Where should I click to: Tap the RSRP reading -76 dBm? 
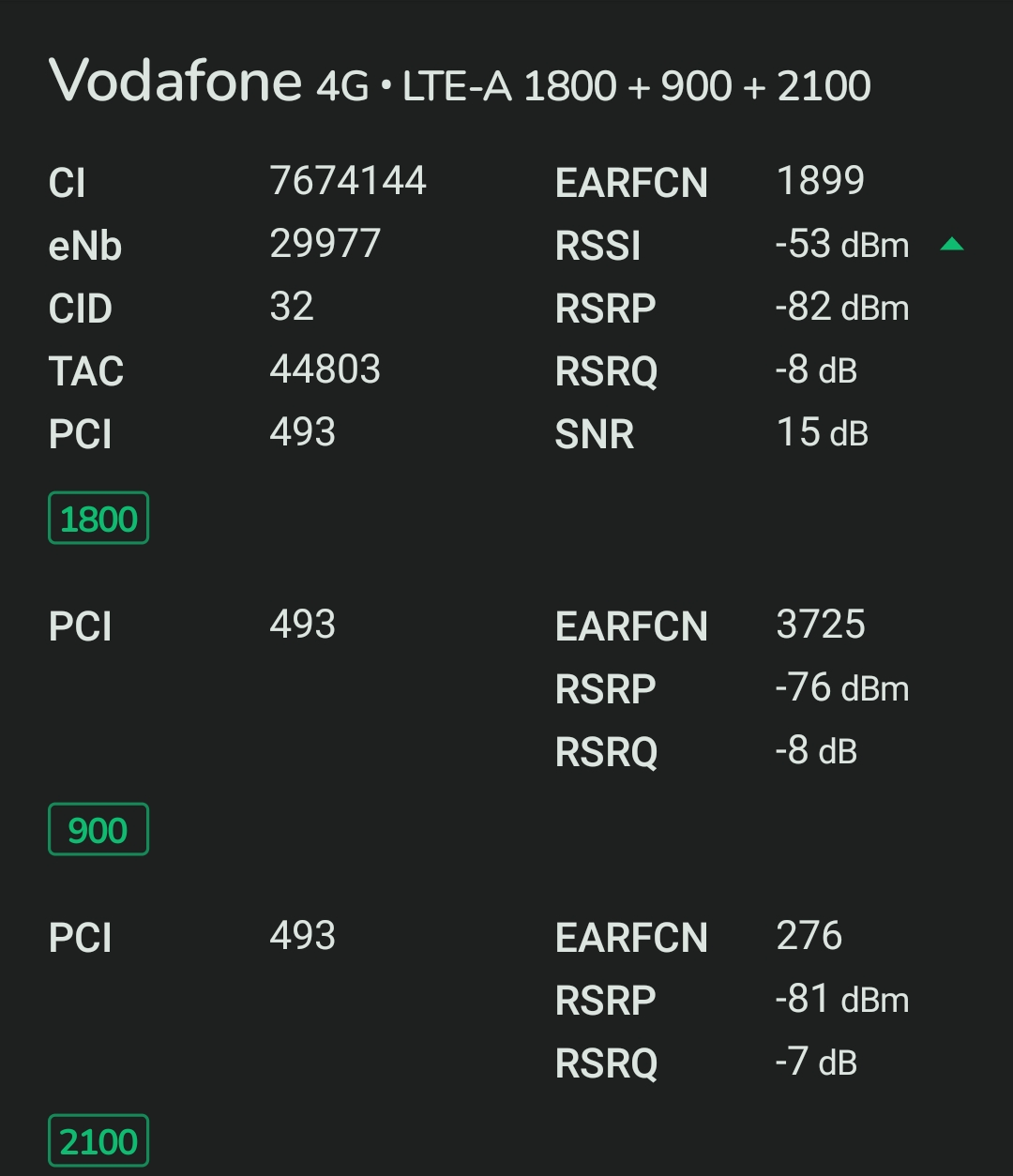[842, 687]
